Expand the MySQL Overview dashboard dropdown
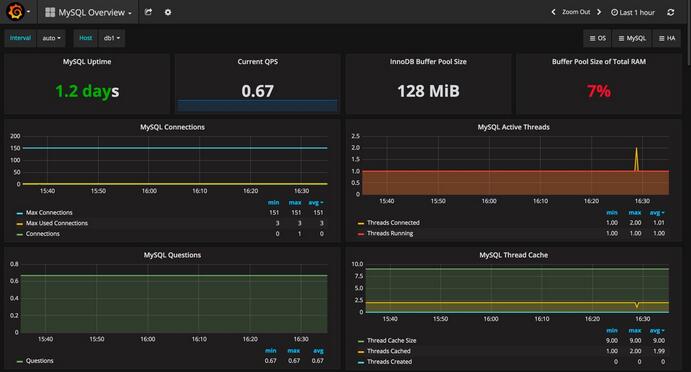This screenshot has height=372, width=691. (x=95, y=12)
